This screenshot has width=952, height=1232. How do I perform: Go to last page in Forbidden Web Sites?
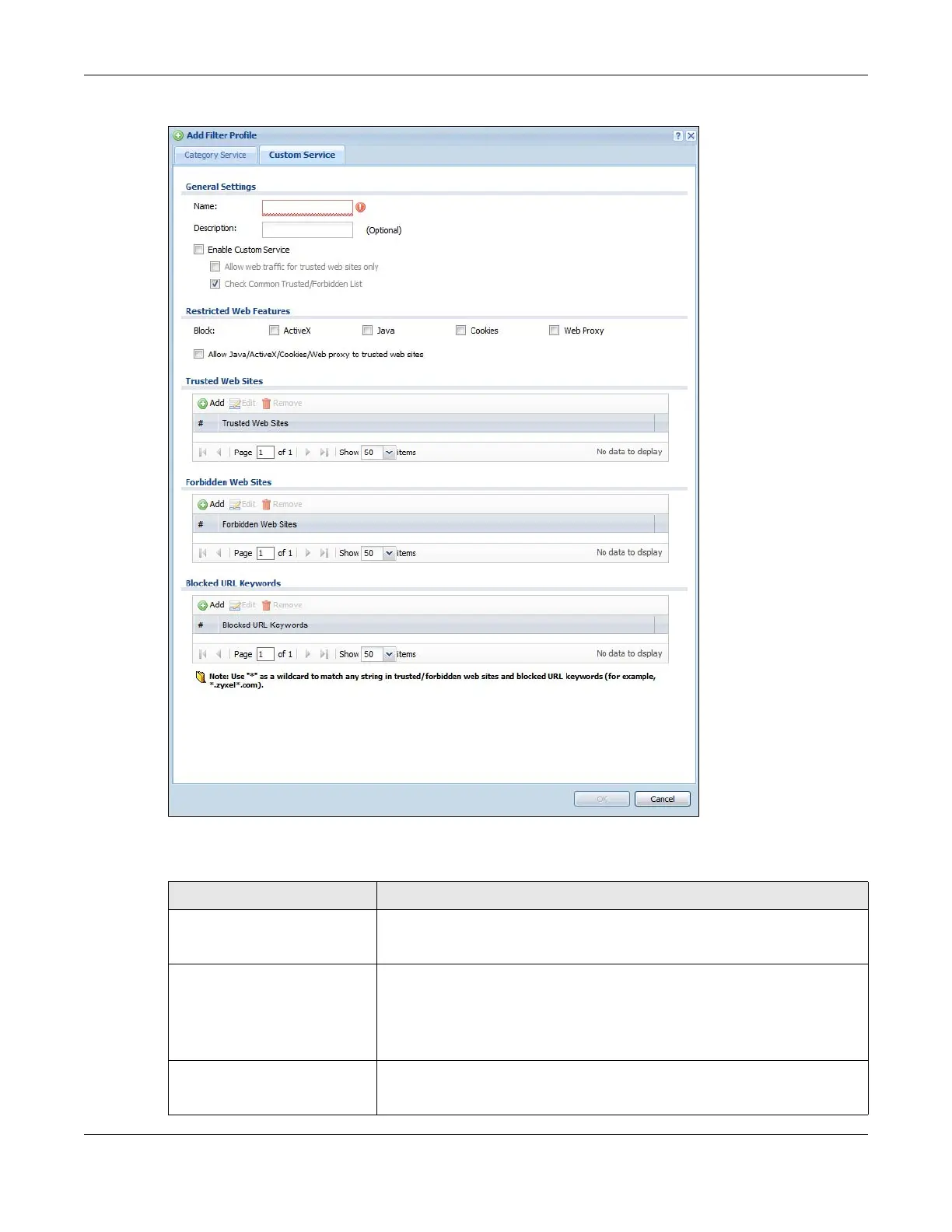click(324, 553)
